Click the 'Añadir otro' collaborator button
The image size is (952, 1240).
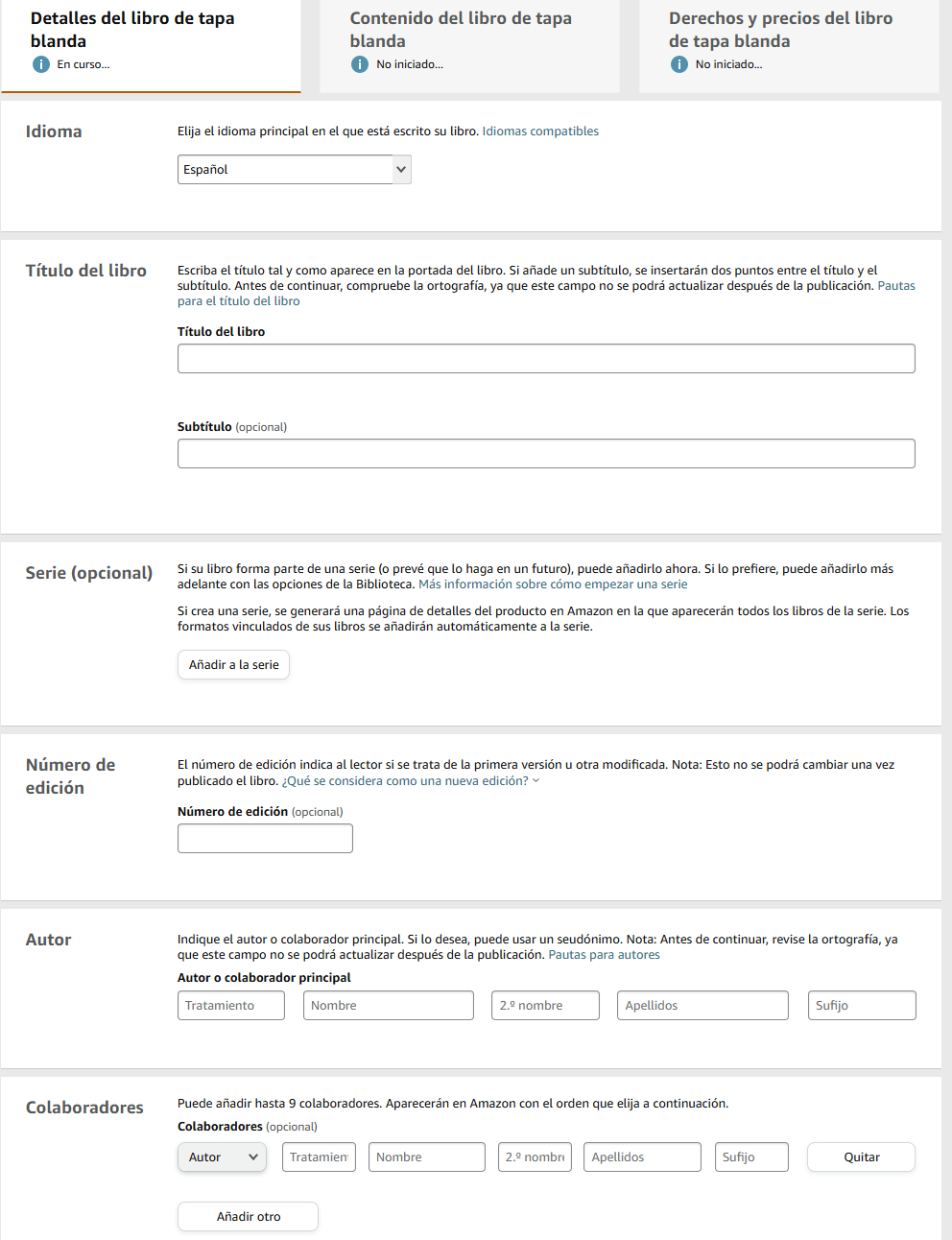tap(248, 1217)
